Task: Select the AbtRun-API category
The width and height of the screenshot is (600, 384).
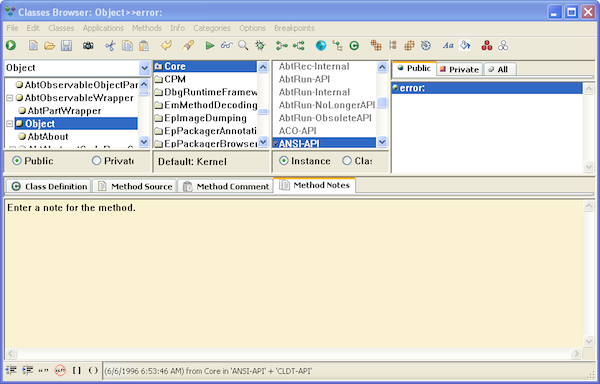Action: coord(304,79)
